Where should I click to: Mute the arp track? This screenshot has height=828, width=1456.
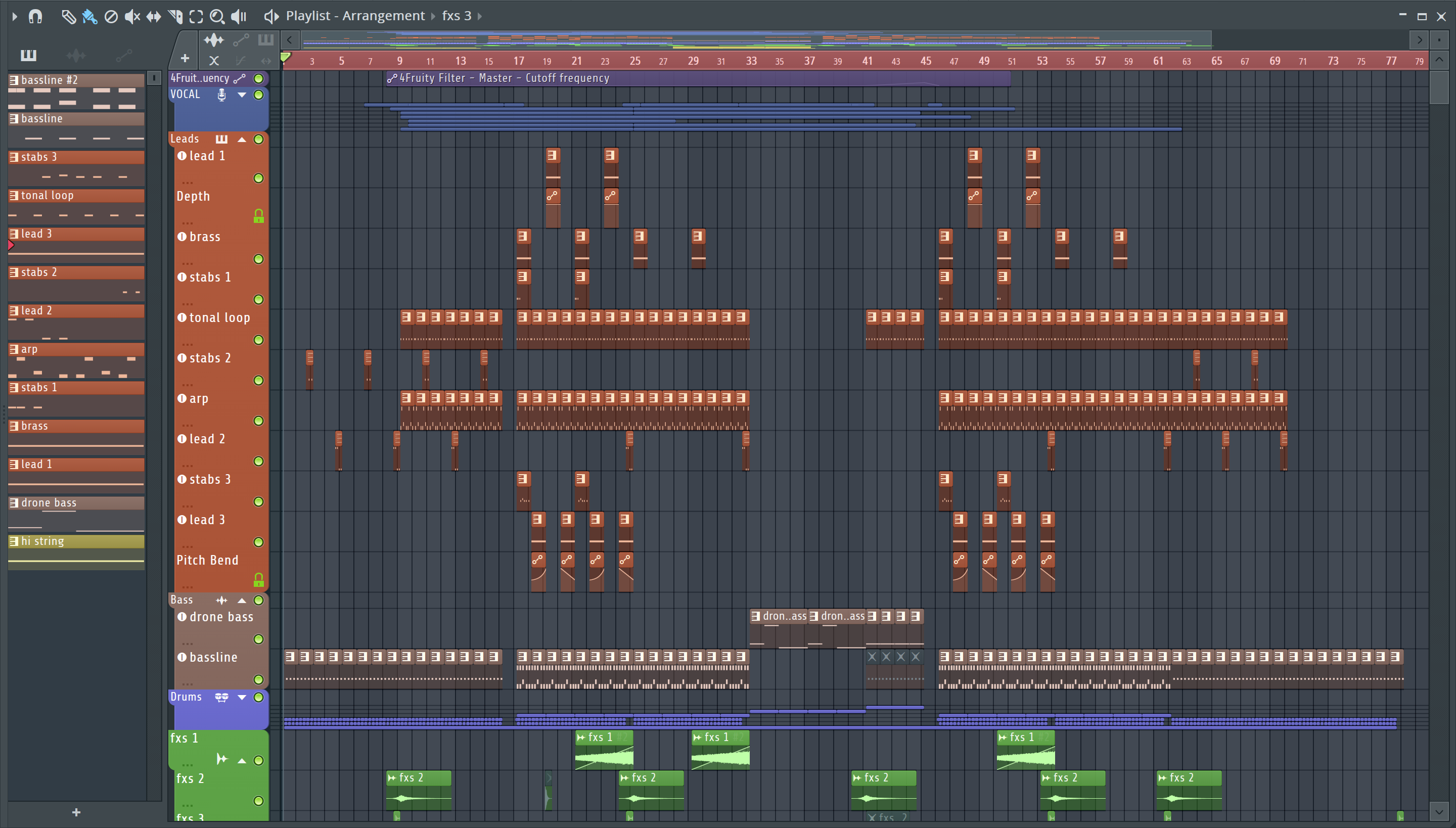pyautogui.click(x=258, y=421)
